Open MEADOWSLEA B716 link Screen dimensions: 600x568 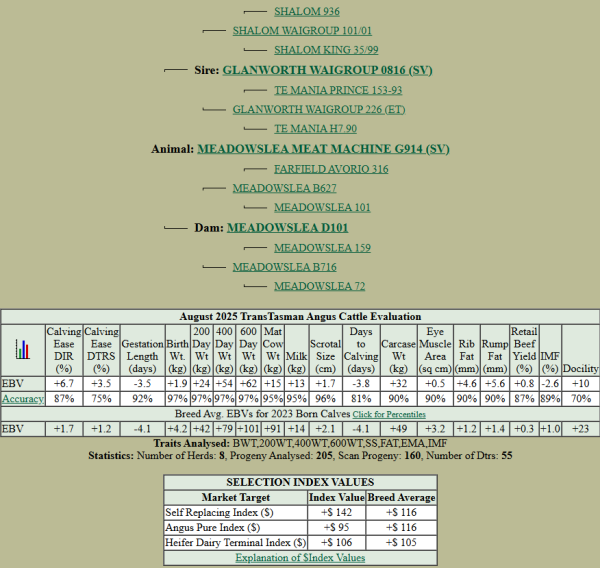pyautogui.click(x=285, y=267)
